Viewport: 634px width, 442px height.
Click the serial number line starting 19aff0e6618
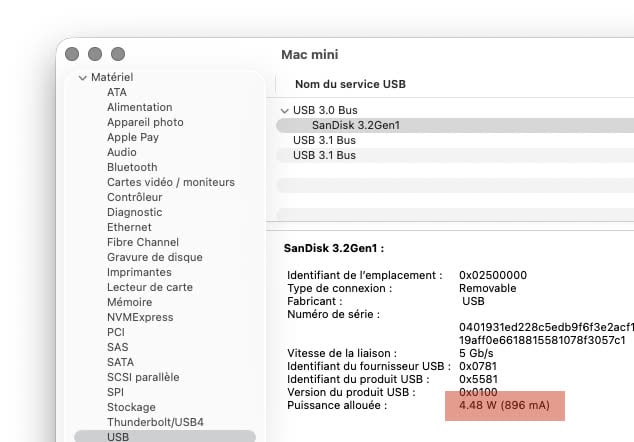542,340
